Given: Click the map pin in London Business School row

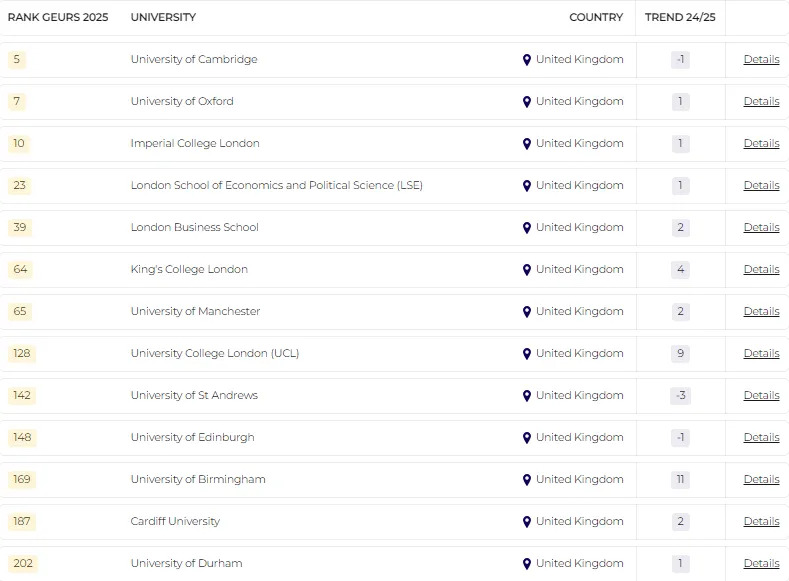Looking at the screenshot, I should click(x=527, y=228).
